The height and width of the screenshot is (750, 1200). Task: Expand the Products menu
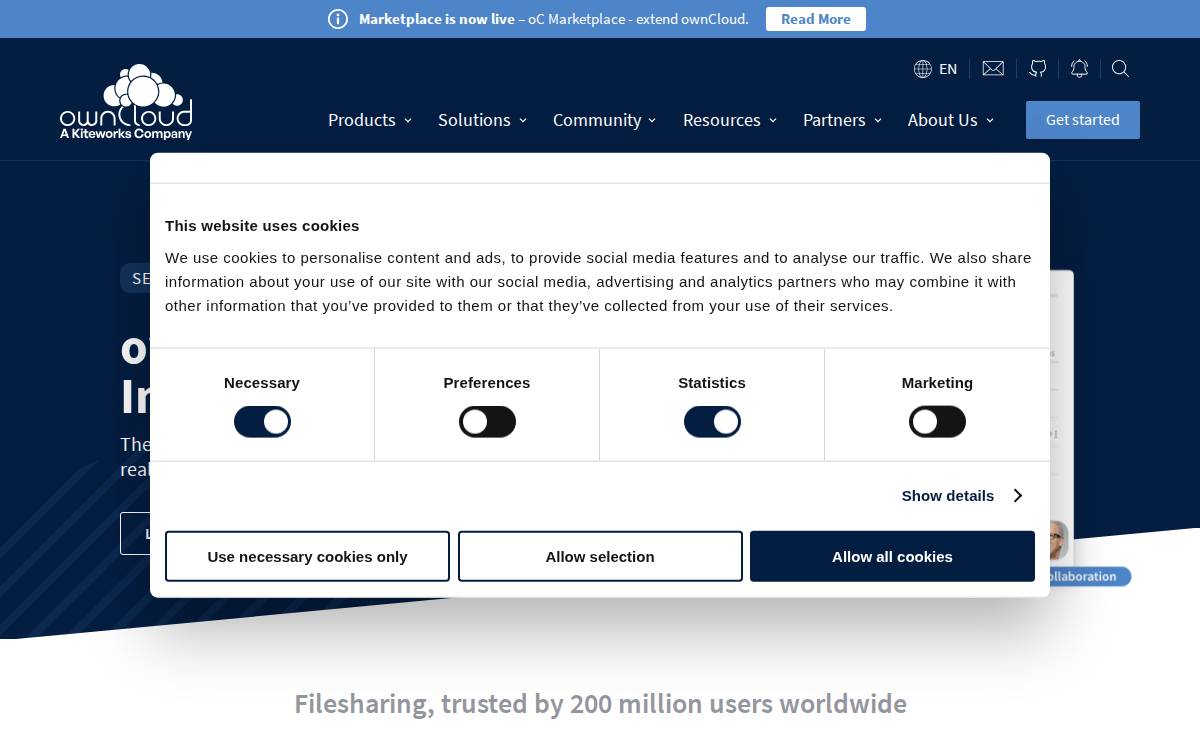point(370,120)
